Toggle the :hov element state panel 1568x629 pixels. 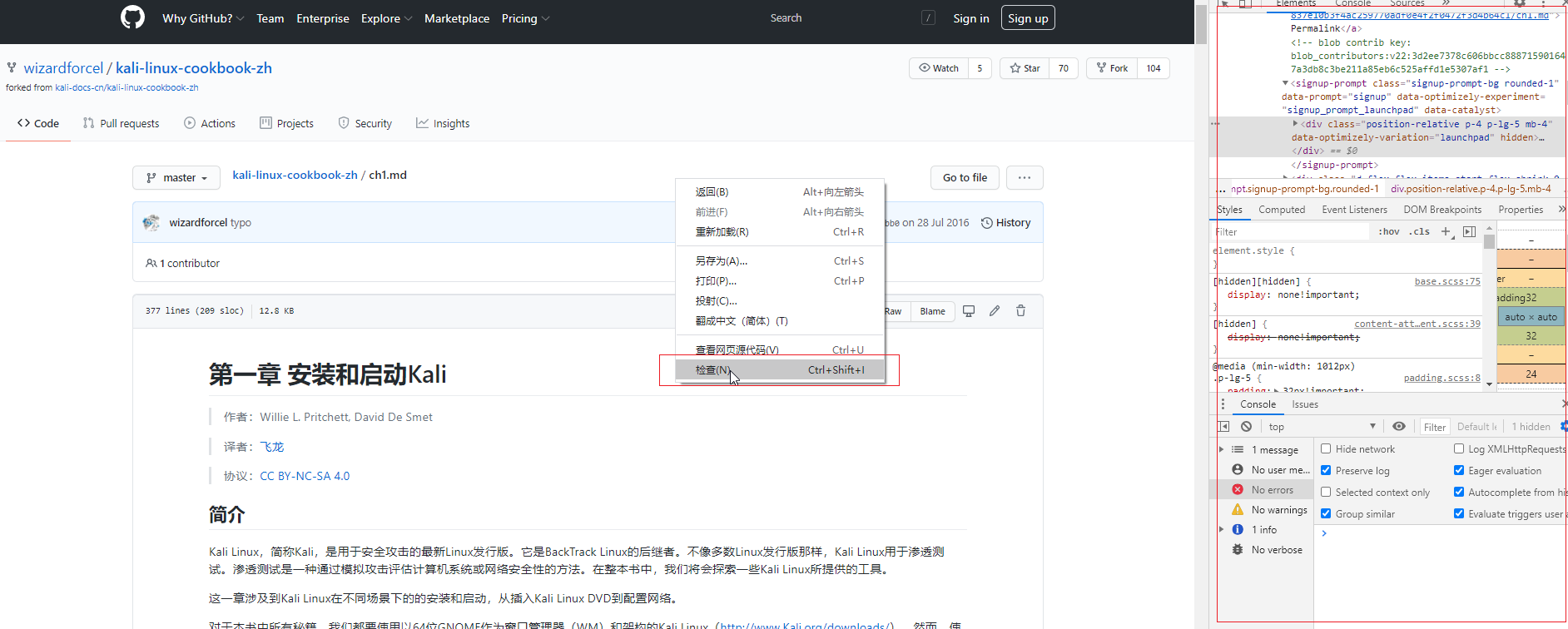pyautogui.click(x=1389, y=232)
